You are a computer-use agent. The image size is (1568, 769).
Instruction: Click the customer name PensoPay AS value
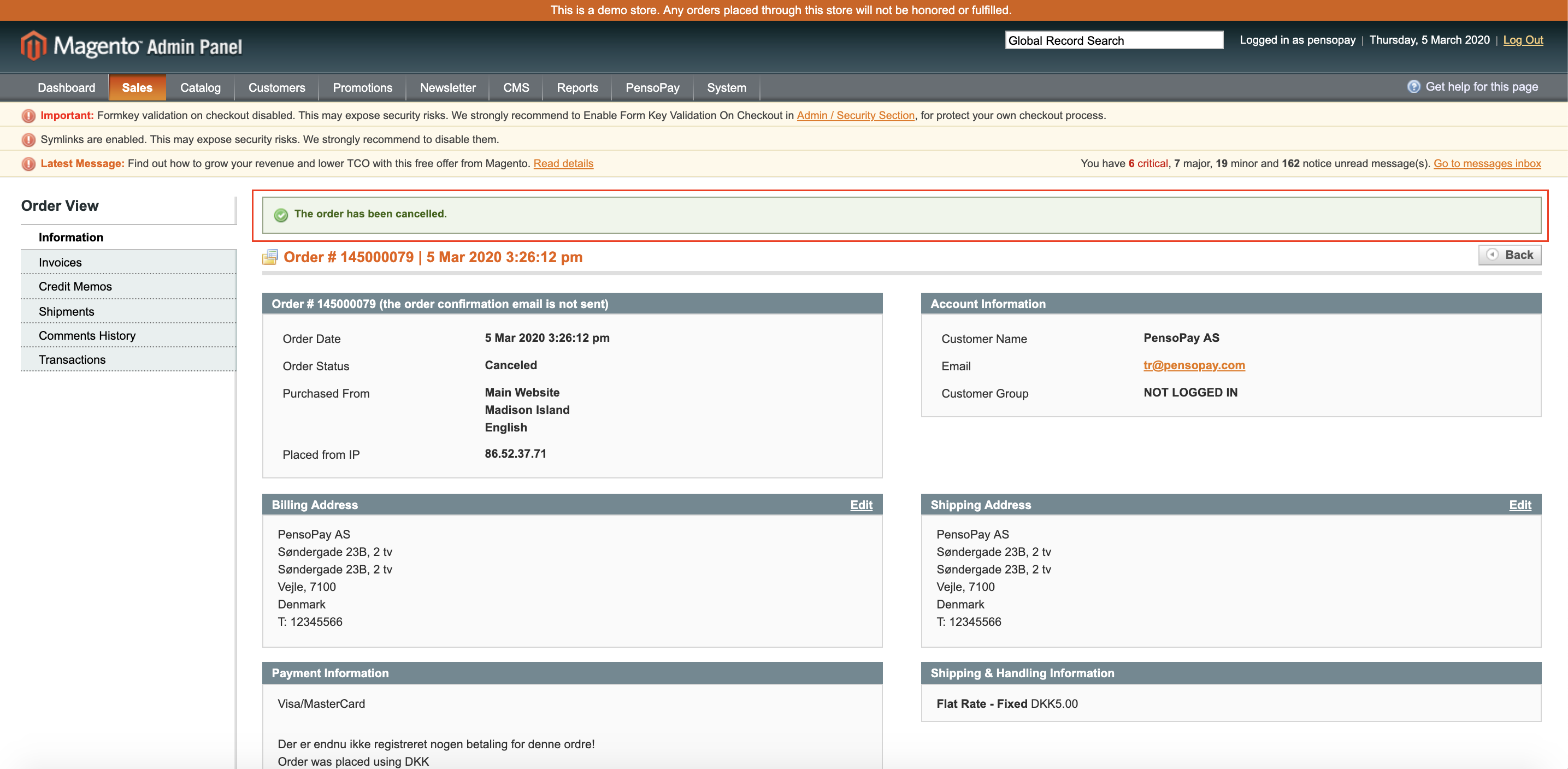[x=1181, y=338]
